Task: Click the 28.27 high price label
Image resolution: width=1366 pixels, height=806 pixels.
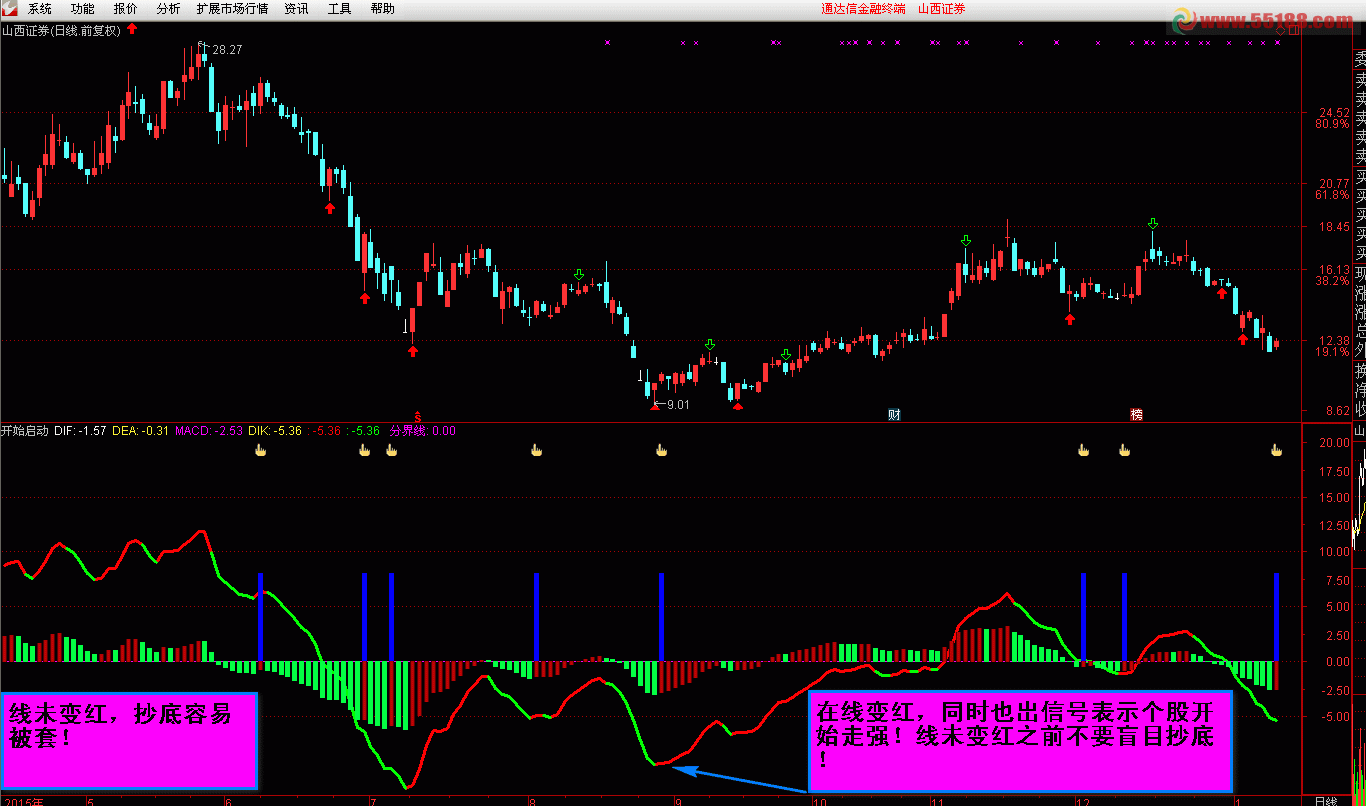Action: pyautogui.click(x=228, y=49)
